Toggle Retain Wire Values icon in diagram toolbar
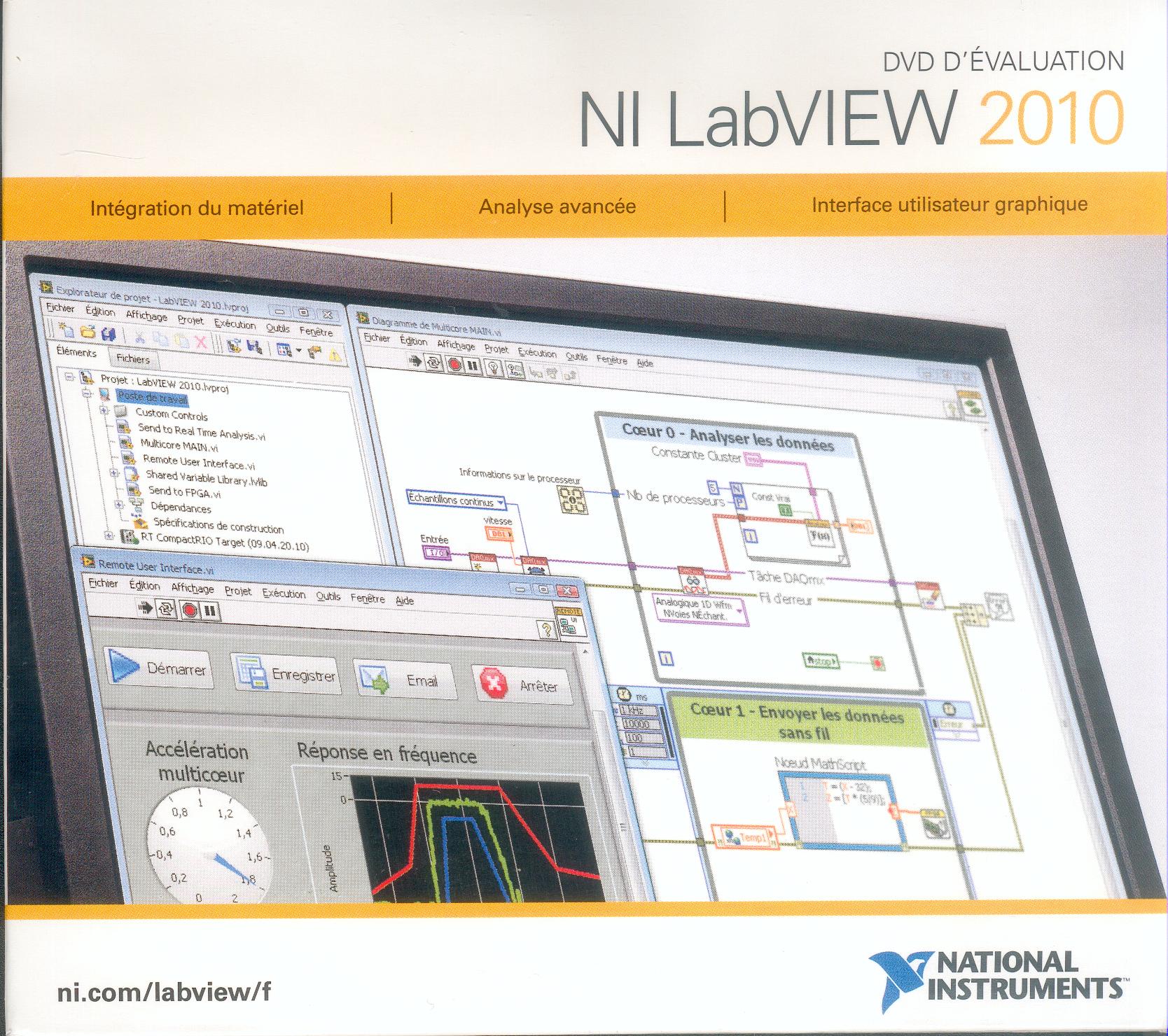Viewport: 1168px width, 1036px height. point(517,370)
